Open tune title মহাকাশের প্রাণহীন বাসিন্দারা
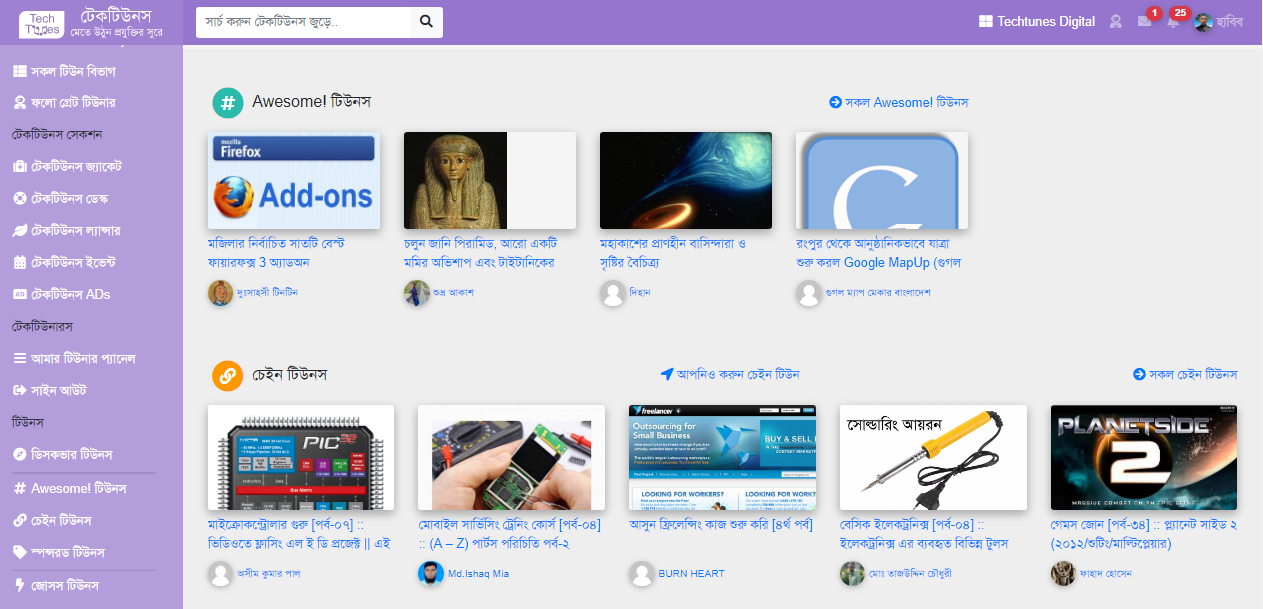Image resolution: width=1263 pixels, height=609 pixels. pyautogui.click(x=674, y=253)
